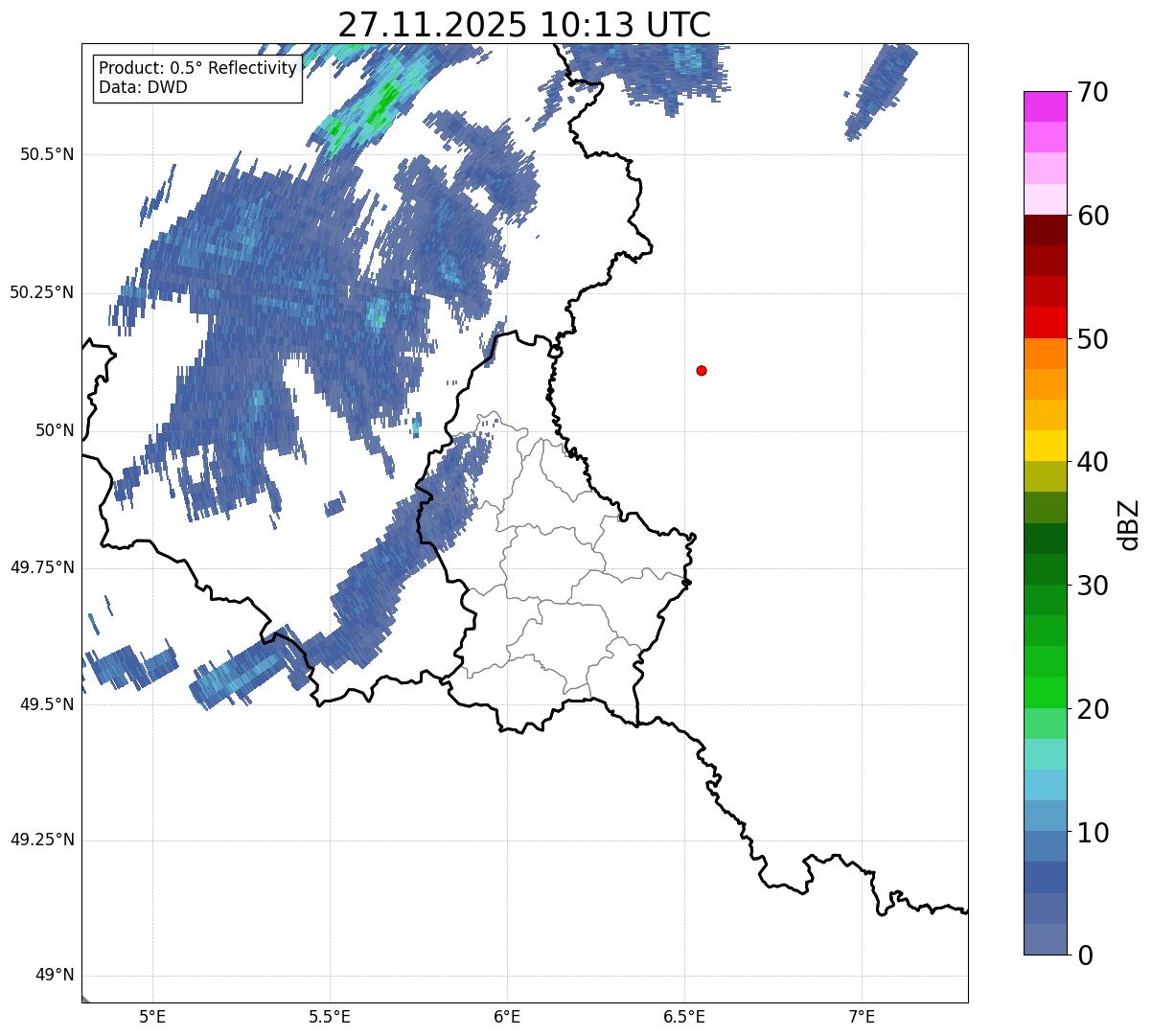The height and width of the screenshot is (1036, 1152).
Task: Click the colorbar tick label 40
Action: tap(1093, 462)
